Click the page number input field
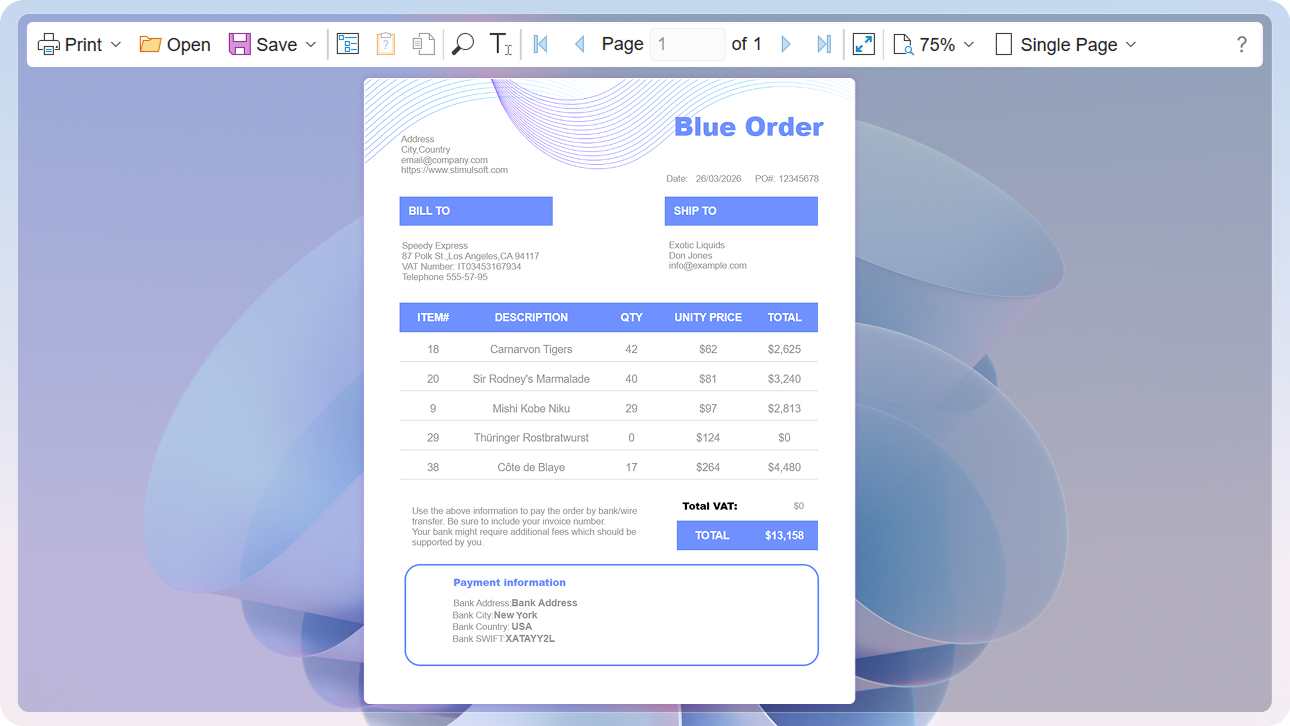This screenshot has width=1290, height=726. (687, 44)
